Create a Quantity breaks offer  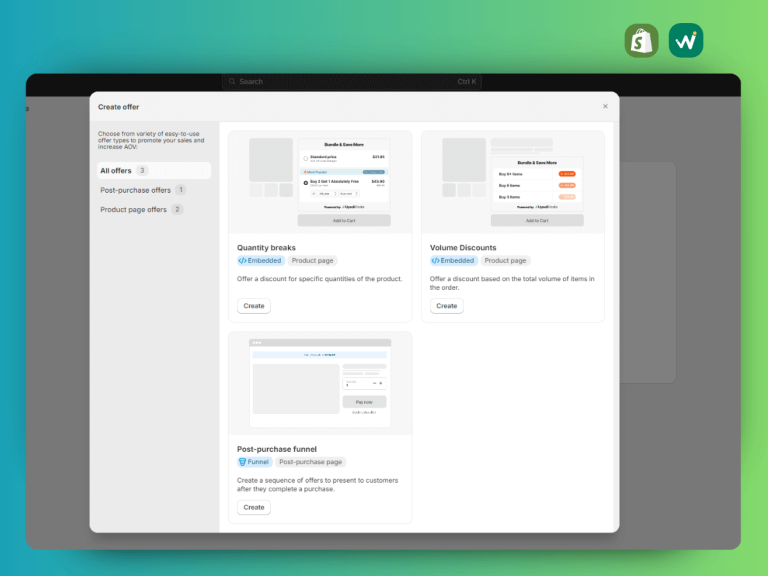(x=254, y=306)
